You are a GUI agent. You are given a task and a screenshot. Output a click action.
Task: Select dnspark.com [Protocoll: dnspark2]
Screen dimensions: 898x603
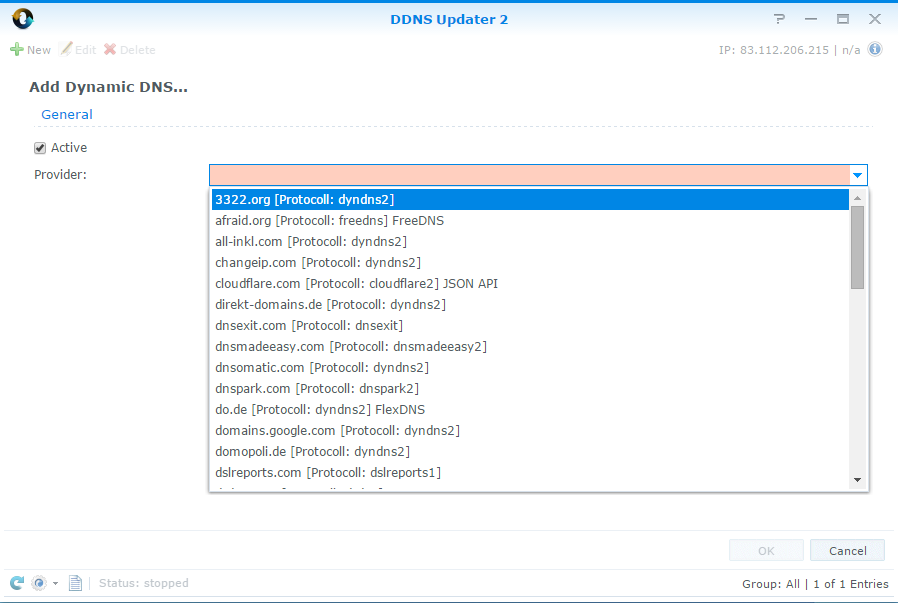tap(530, 388)
